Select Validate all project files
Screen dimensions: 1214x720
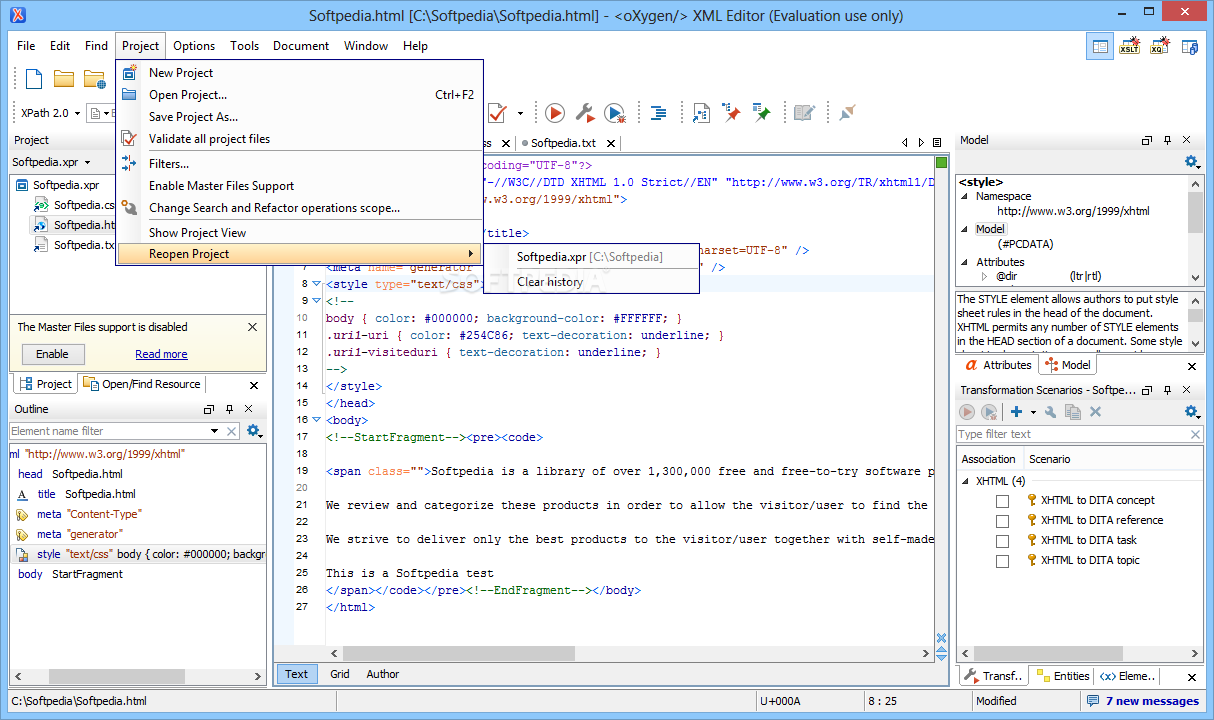tap(299, 139)
